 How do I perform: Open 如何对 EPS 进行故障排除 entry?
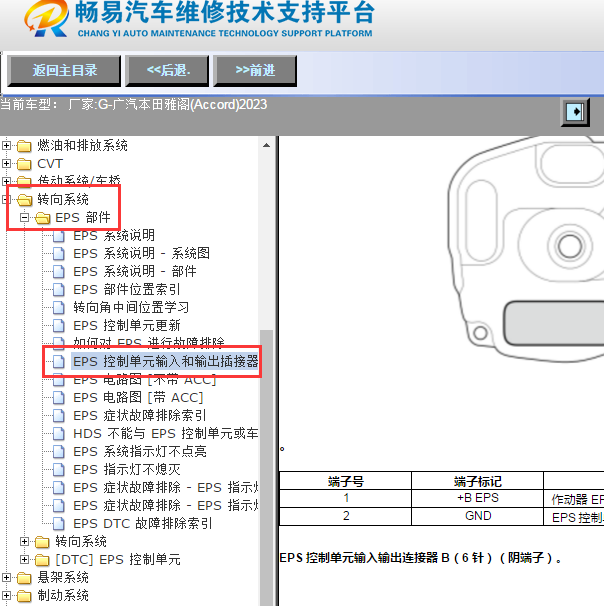pyautogui.click(x=149, y=342)
